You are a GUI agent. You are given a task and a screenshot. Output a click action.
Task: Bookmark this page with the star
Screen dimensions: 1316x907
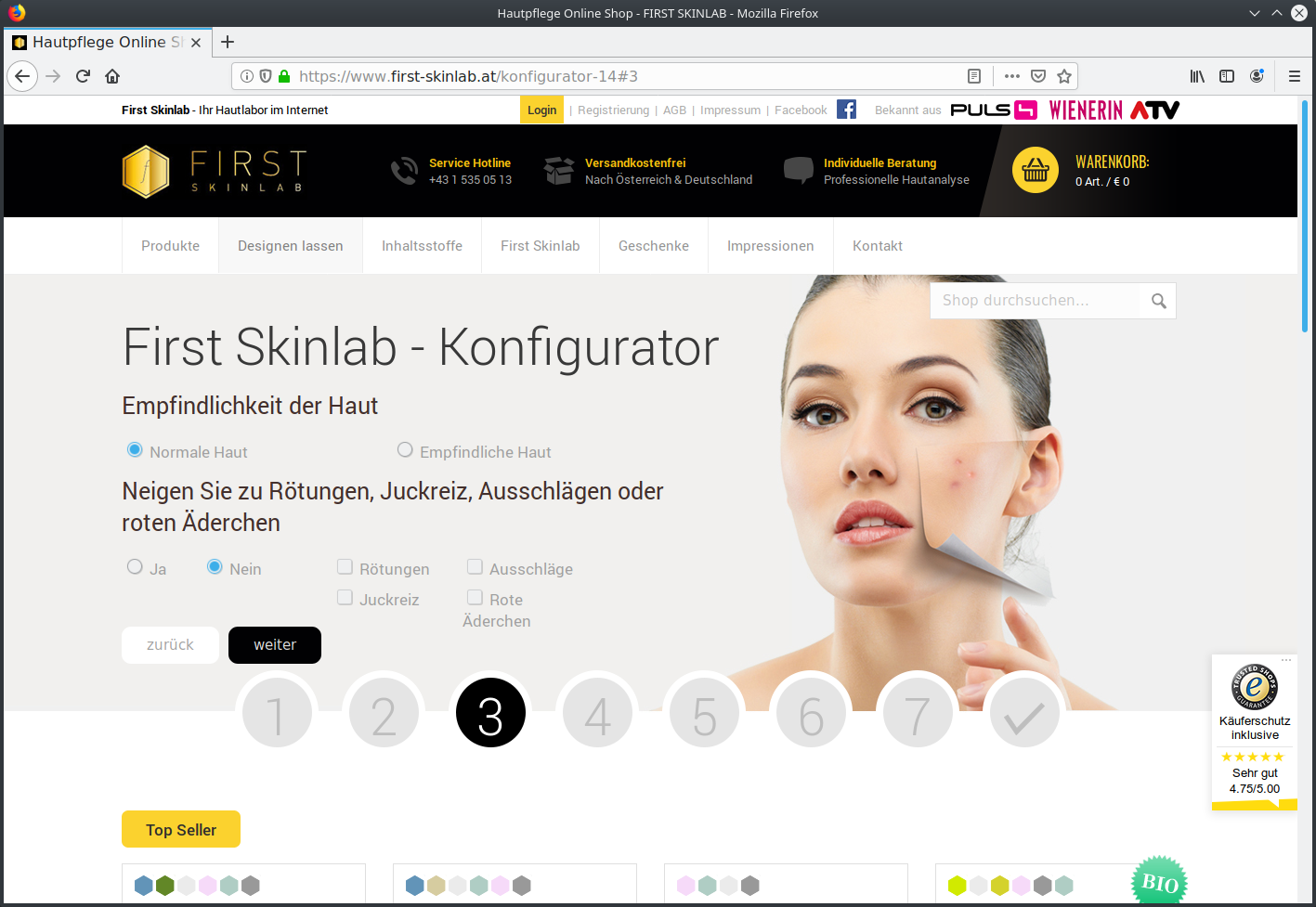[1064, 76]
